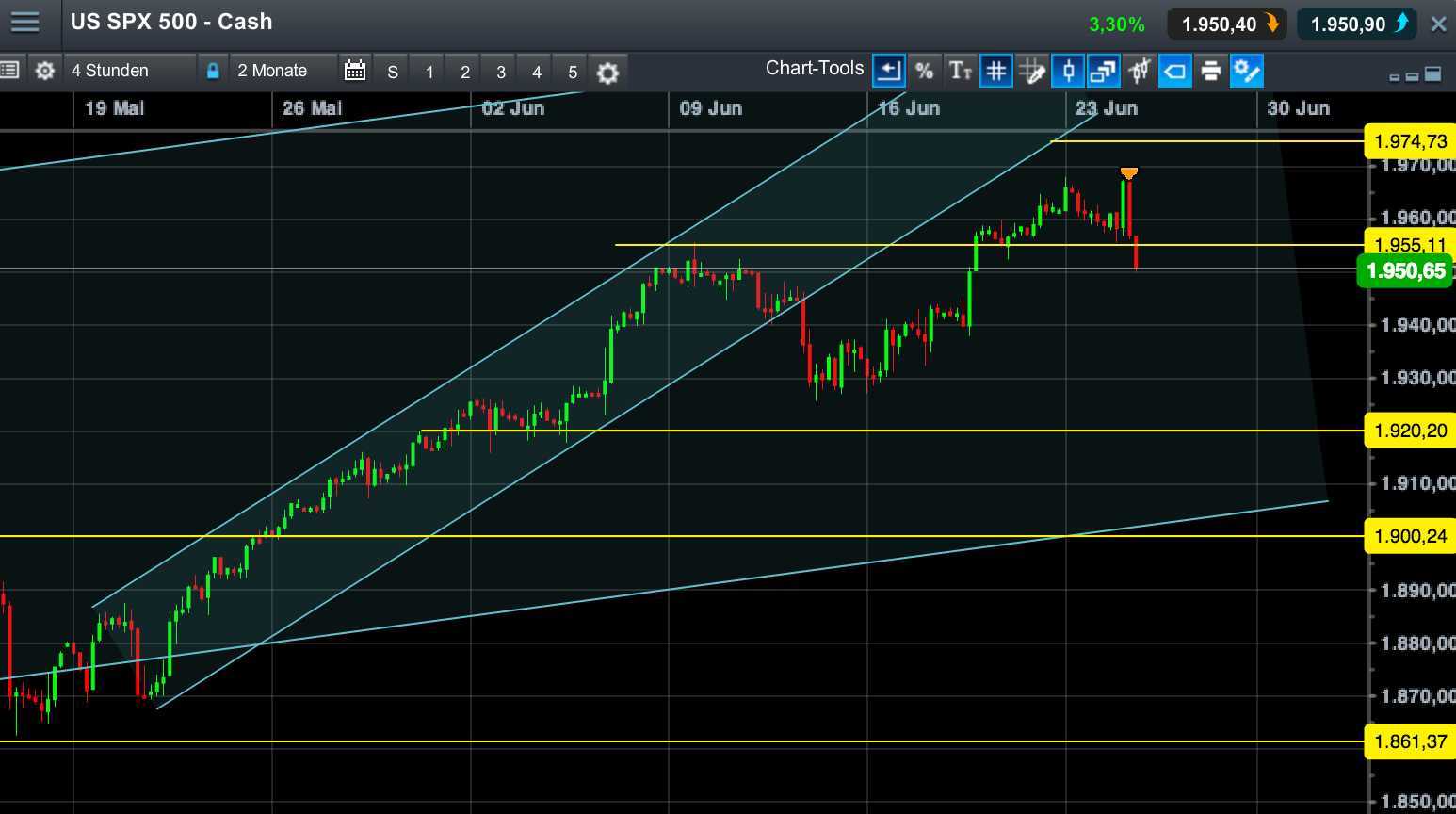Viewport: 1456px width, 814px height.
Task: Click the 1.950,40 sell price button
Action: click(x=1226, y=24)
